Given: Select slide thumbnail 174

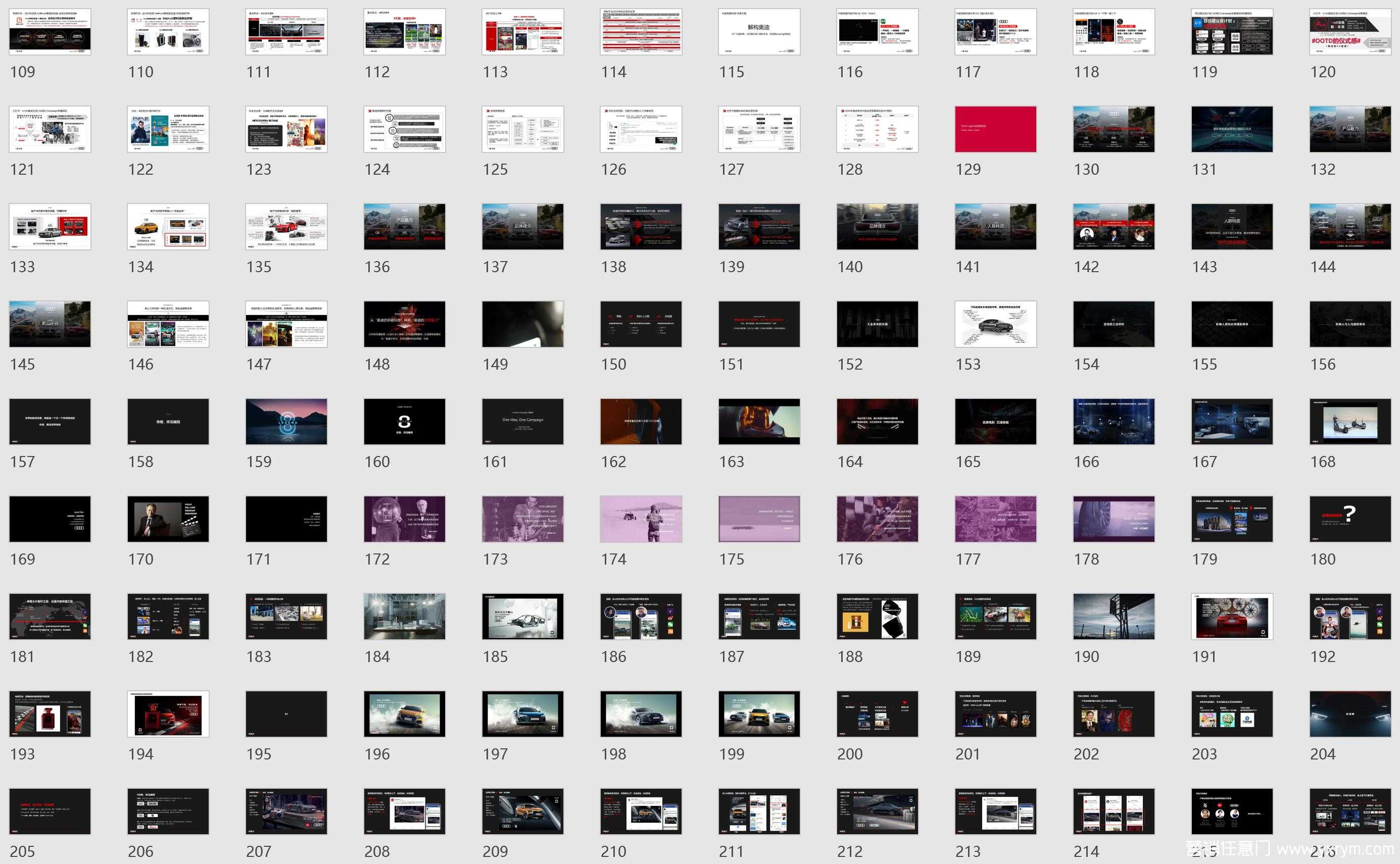Looking at the screenshot, I should tap(641, 519).
